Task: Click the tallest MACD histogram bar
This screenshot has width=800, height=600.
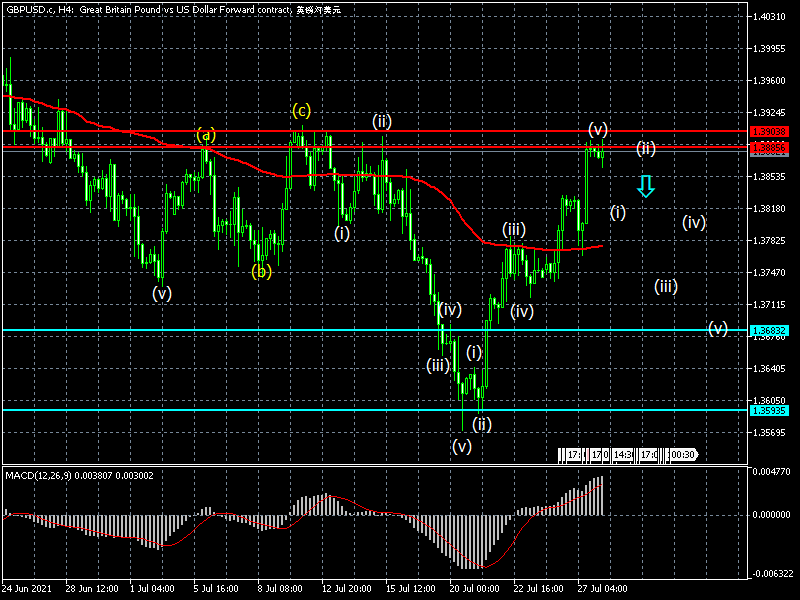Action: 603,496
